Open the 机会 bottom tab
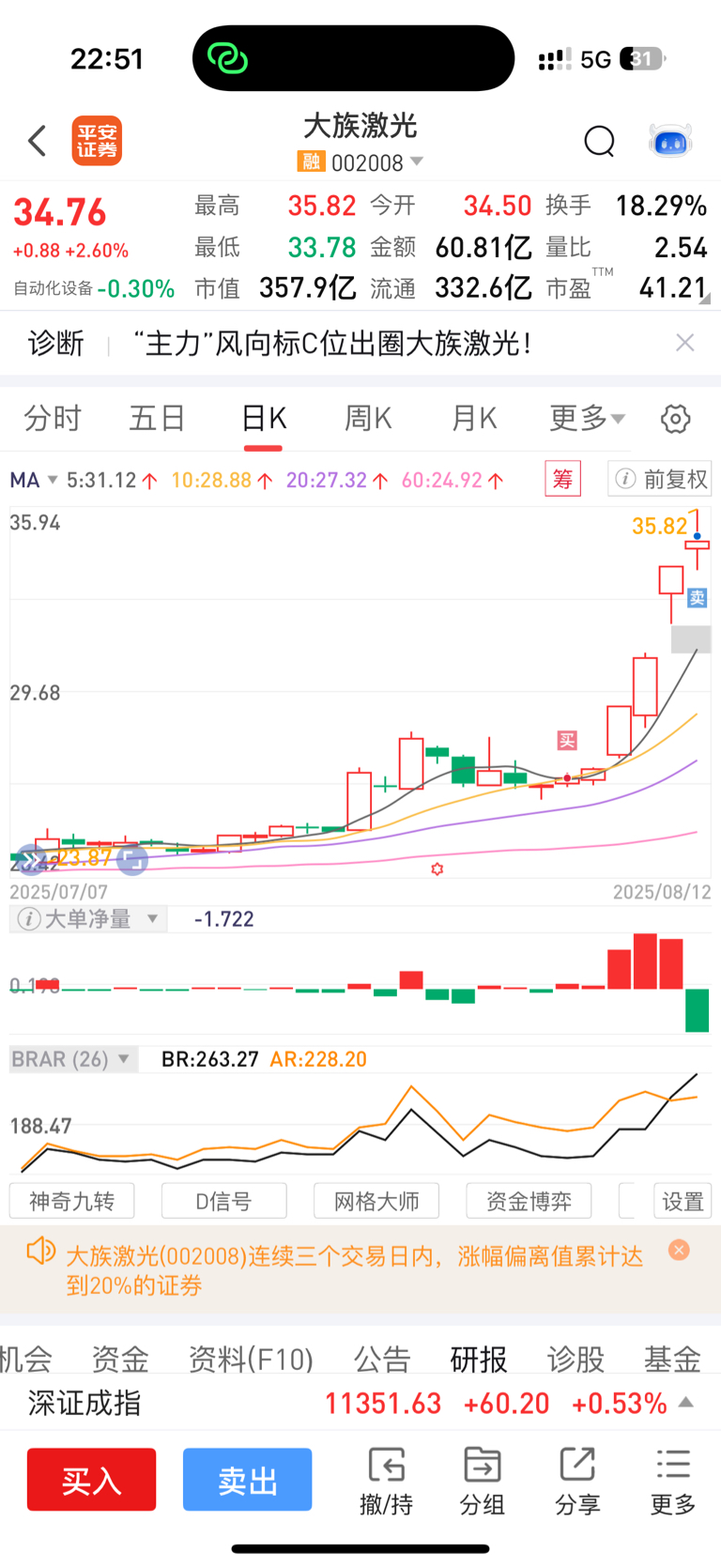 tap(25, 1359)
